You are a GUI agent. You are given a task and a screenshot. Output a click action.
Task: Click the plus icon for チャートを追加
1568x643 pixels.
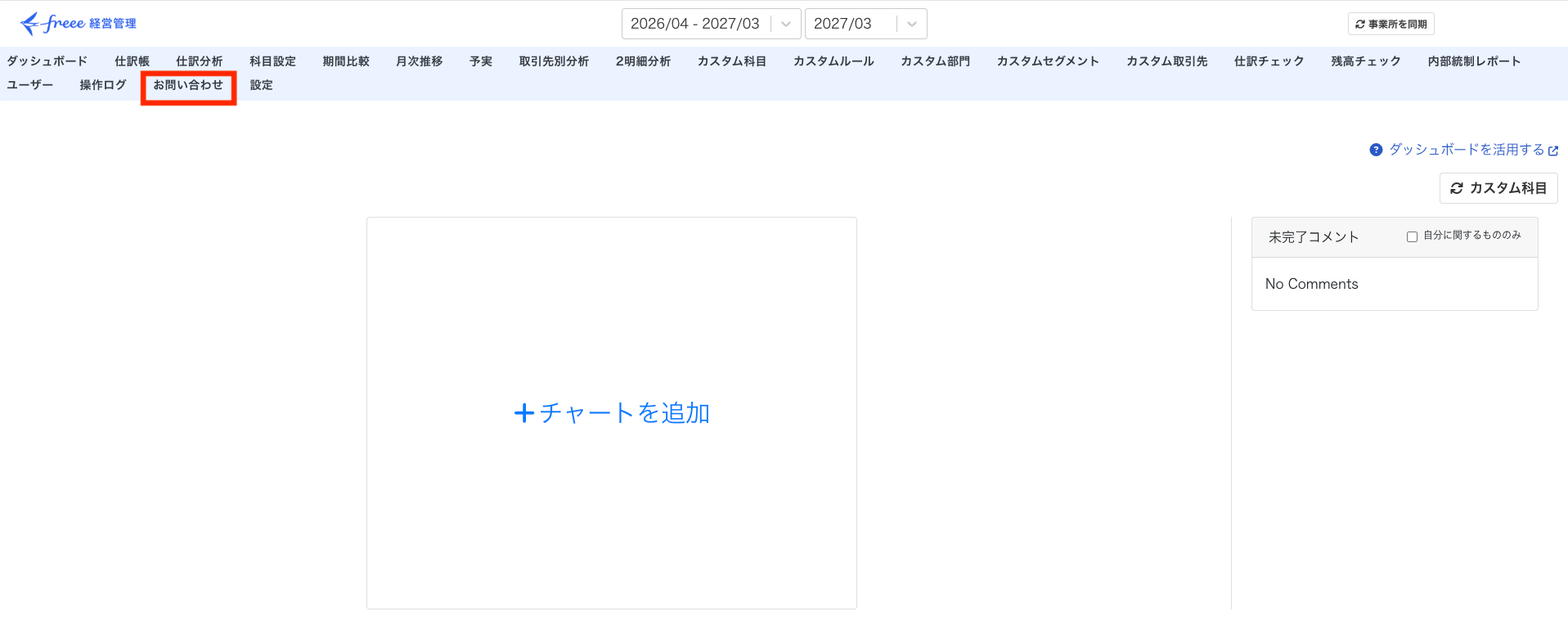click(524, 413)
